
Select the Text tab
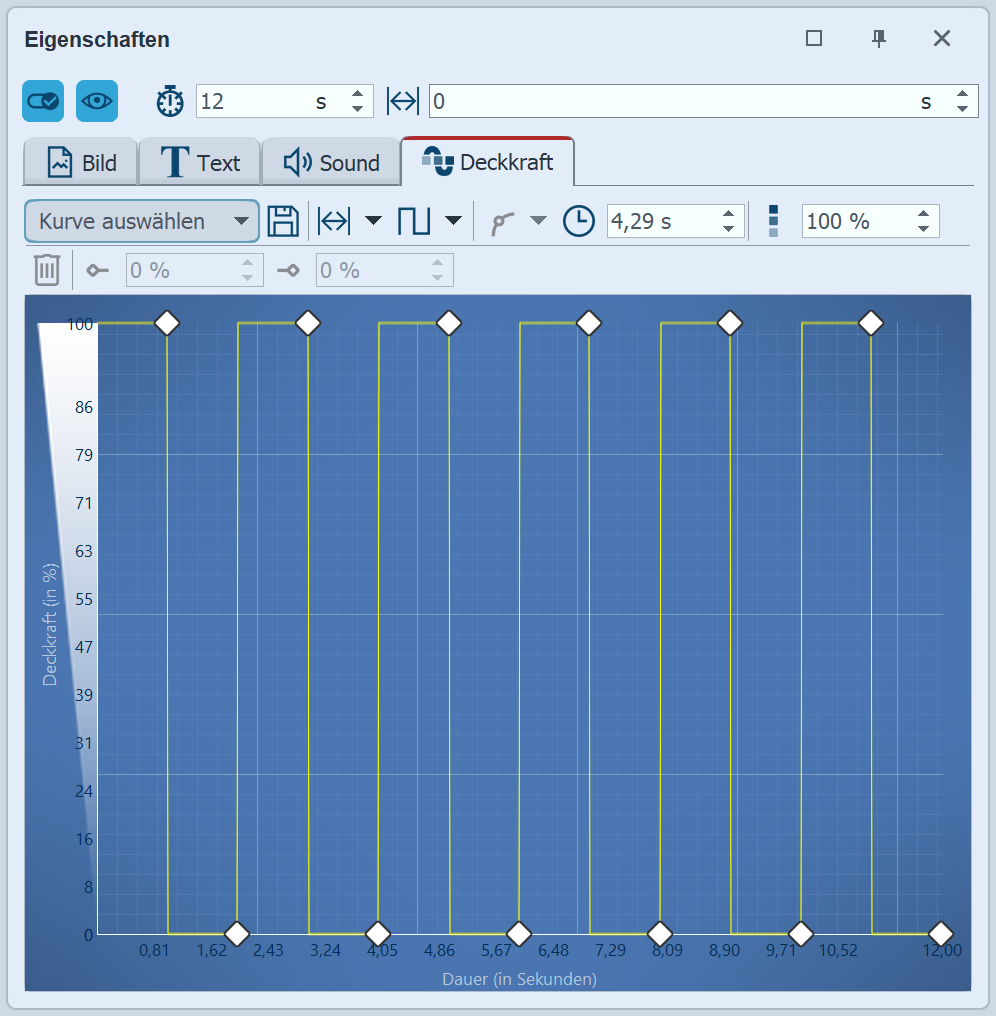pos(200,163)
